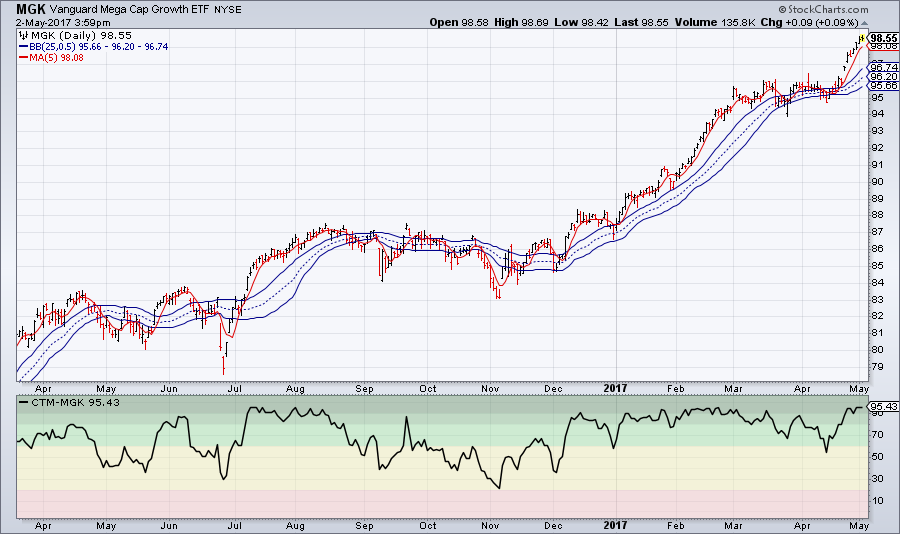Click the CTM-MGK 95.43 indicator legend
The height and width of the screenshot is (534, 900).
(x=75, y=403)
